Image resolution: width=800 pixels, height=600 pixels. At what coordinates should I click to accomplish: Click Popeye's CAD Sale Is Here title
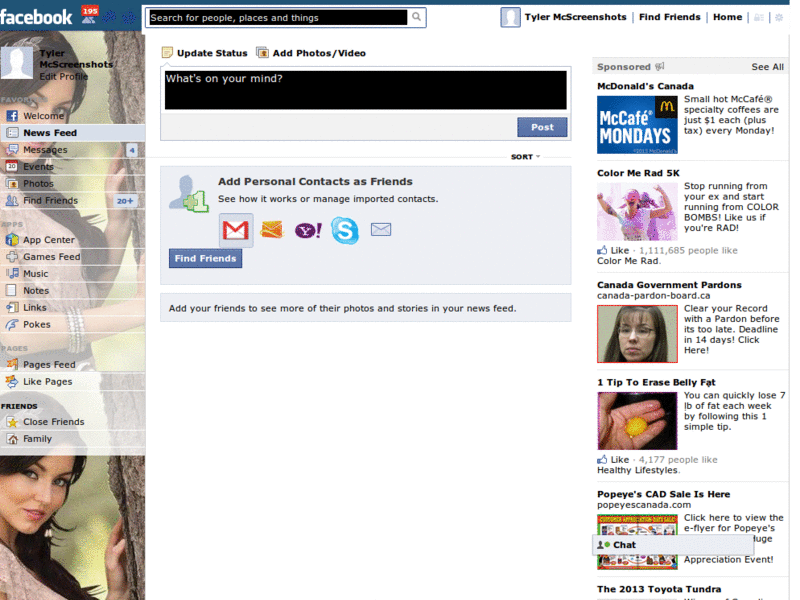click(664, 494)
